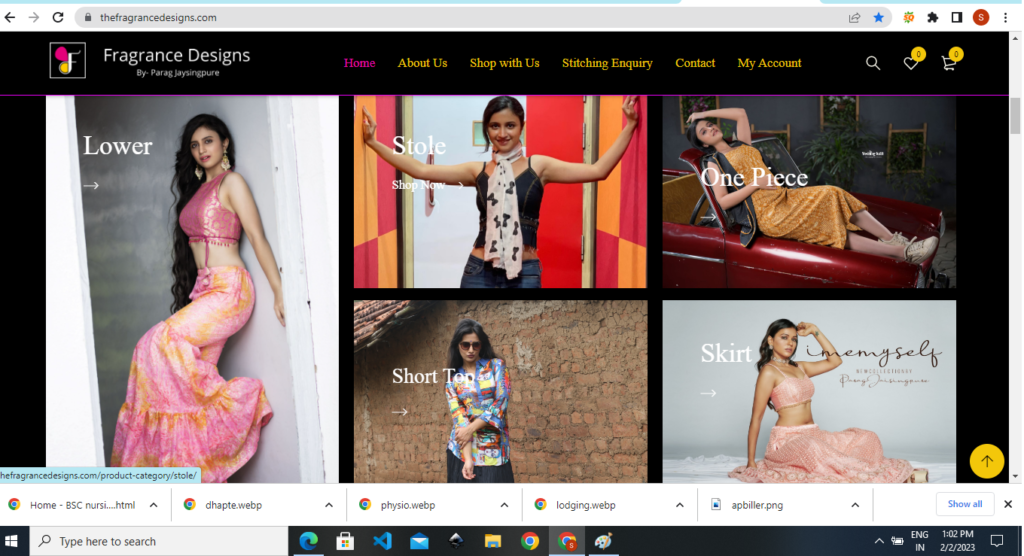Click the browser back arrow
This screenshot has width=1024, height=556.
[x=10, y=18]
